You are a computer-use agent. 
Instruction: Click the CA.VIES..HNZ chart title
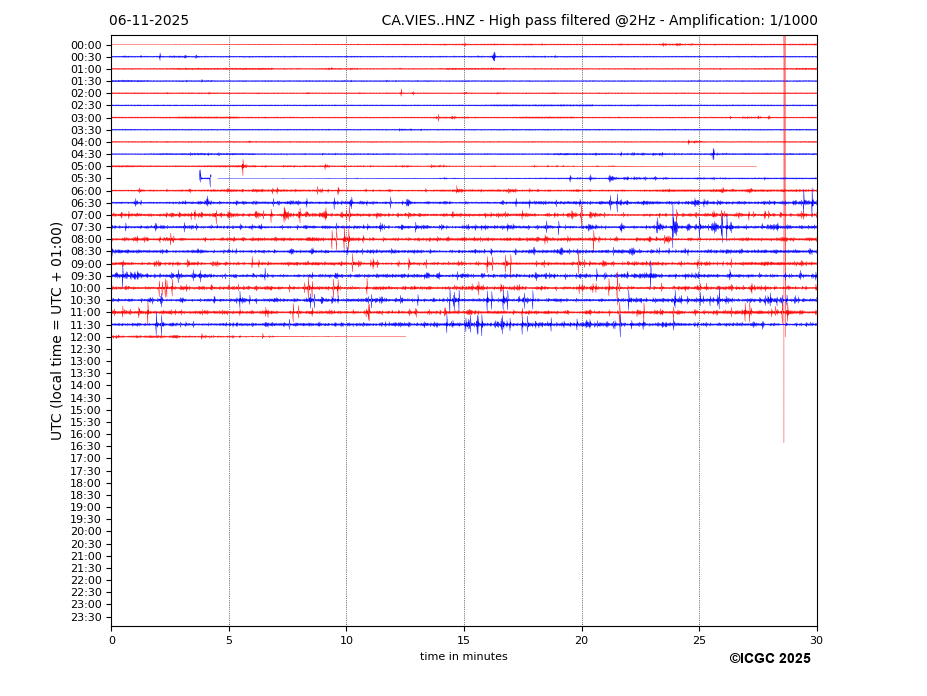(599, 21)
